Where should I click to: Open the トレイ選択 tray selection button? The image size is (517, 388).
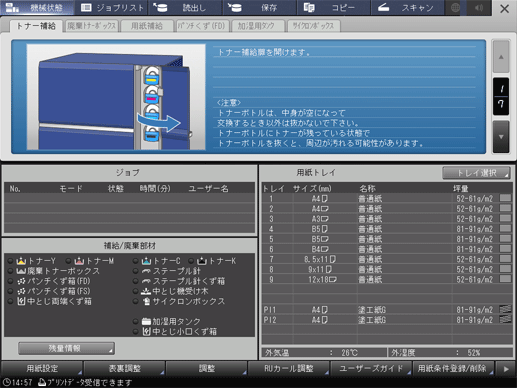476,173
